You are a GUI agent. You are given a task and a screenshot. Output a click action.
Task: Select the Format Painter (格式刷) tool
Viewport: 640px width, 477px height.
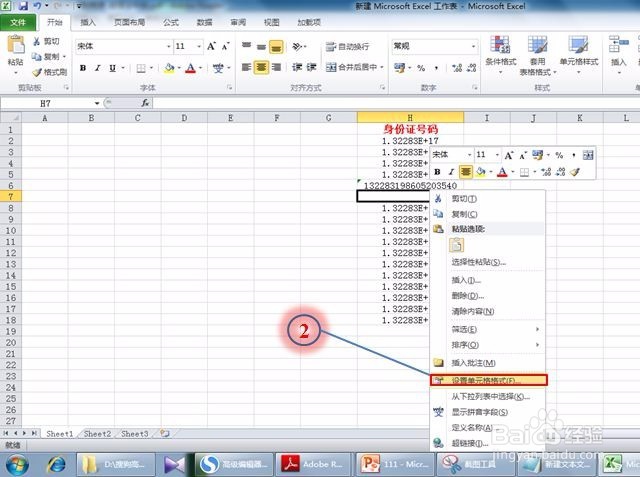pyautogui.click(x=49, y=72)
